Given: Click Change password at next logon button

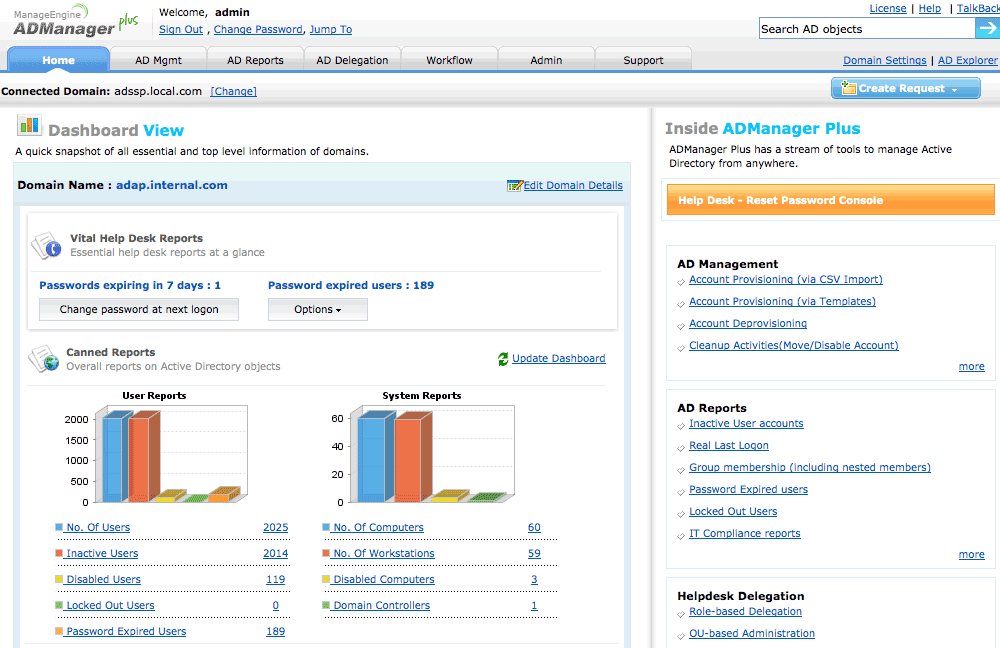Looking at the screenshot, I should [x=139, y=309].
